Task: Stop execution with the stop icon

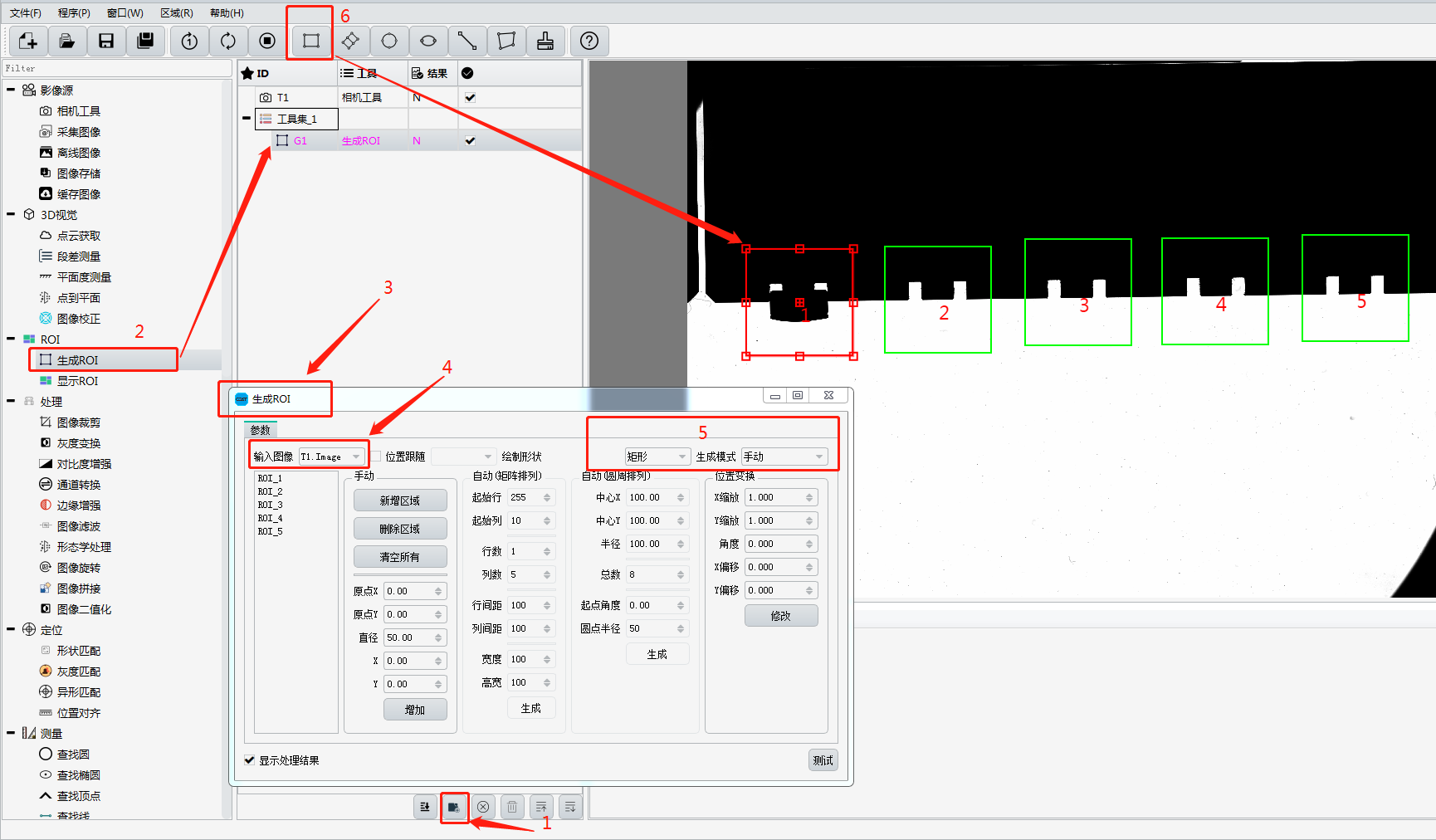Action: (x=267, y=41)
